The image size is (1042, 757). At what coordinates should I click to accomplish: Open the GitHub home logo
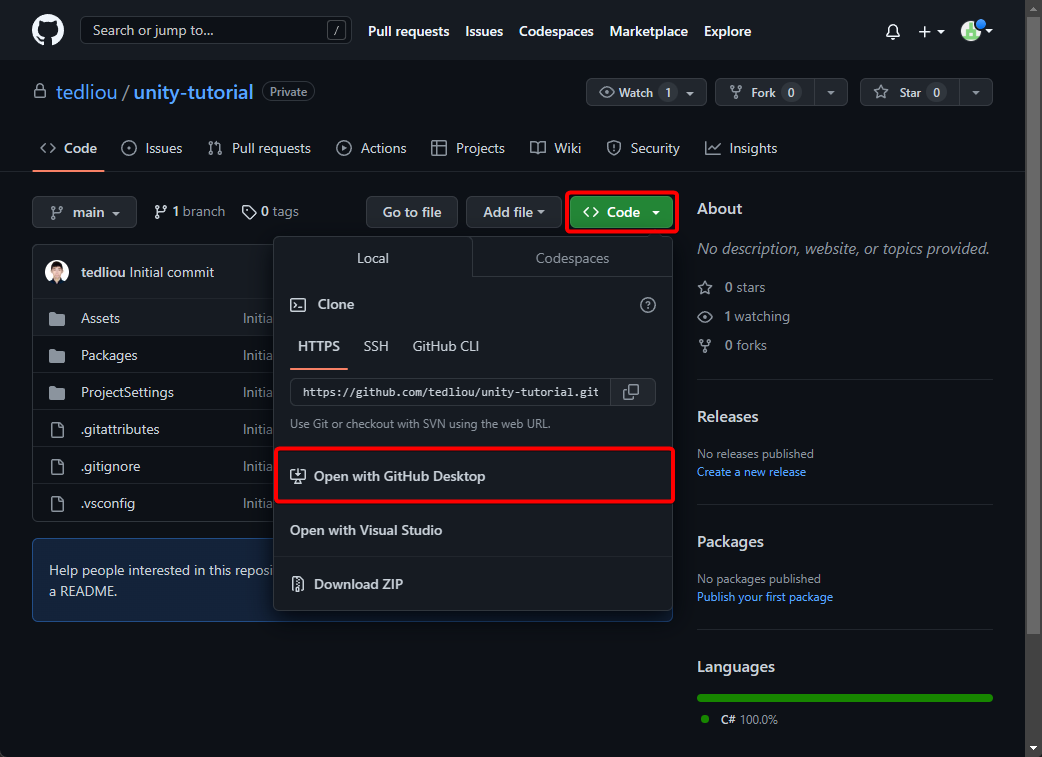[48, 31]
